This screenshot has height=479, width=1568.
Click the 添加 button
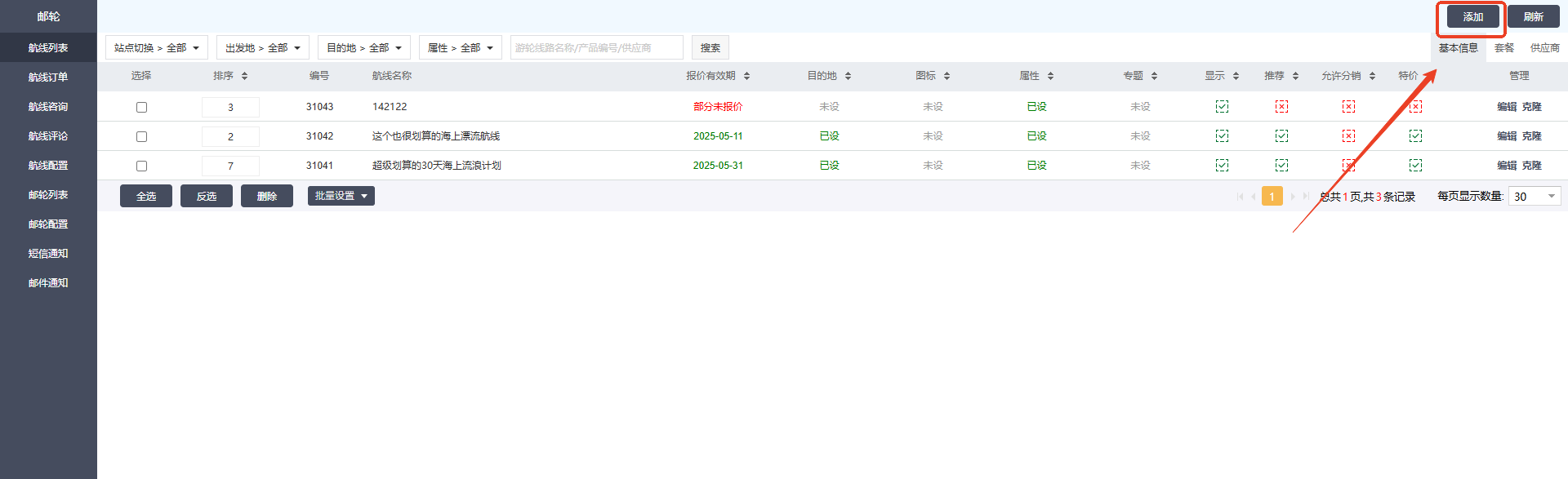click(1472, 17)
